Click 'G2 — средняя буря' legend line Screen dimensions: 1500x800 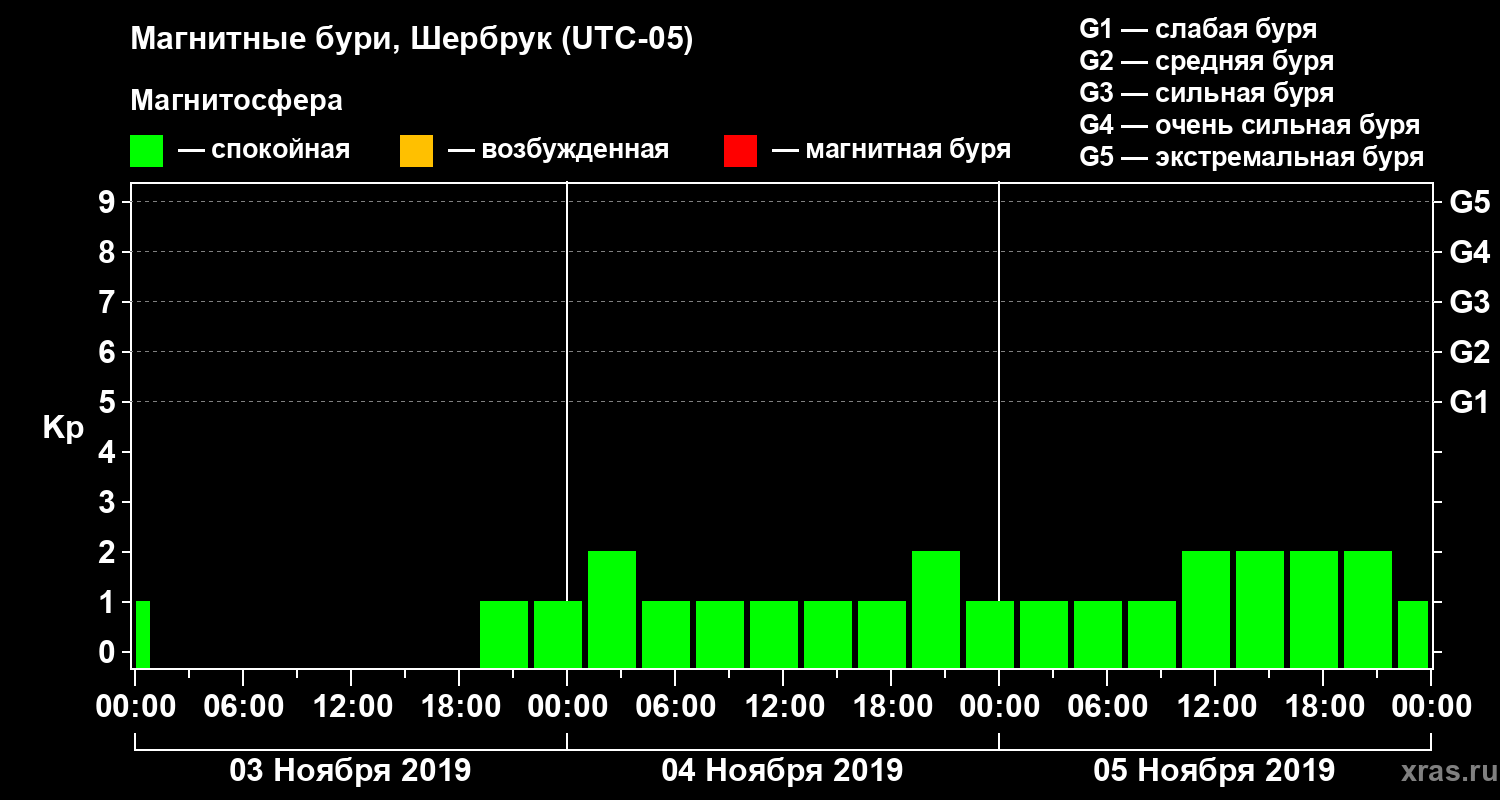coord(1206,60)
